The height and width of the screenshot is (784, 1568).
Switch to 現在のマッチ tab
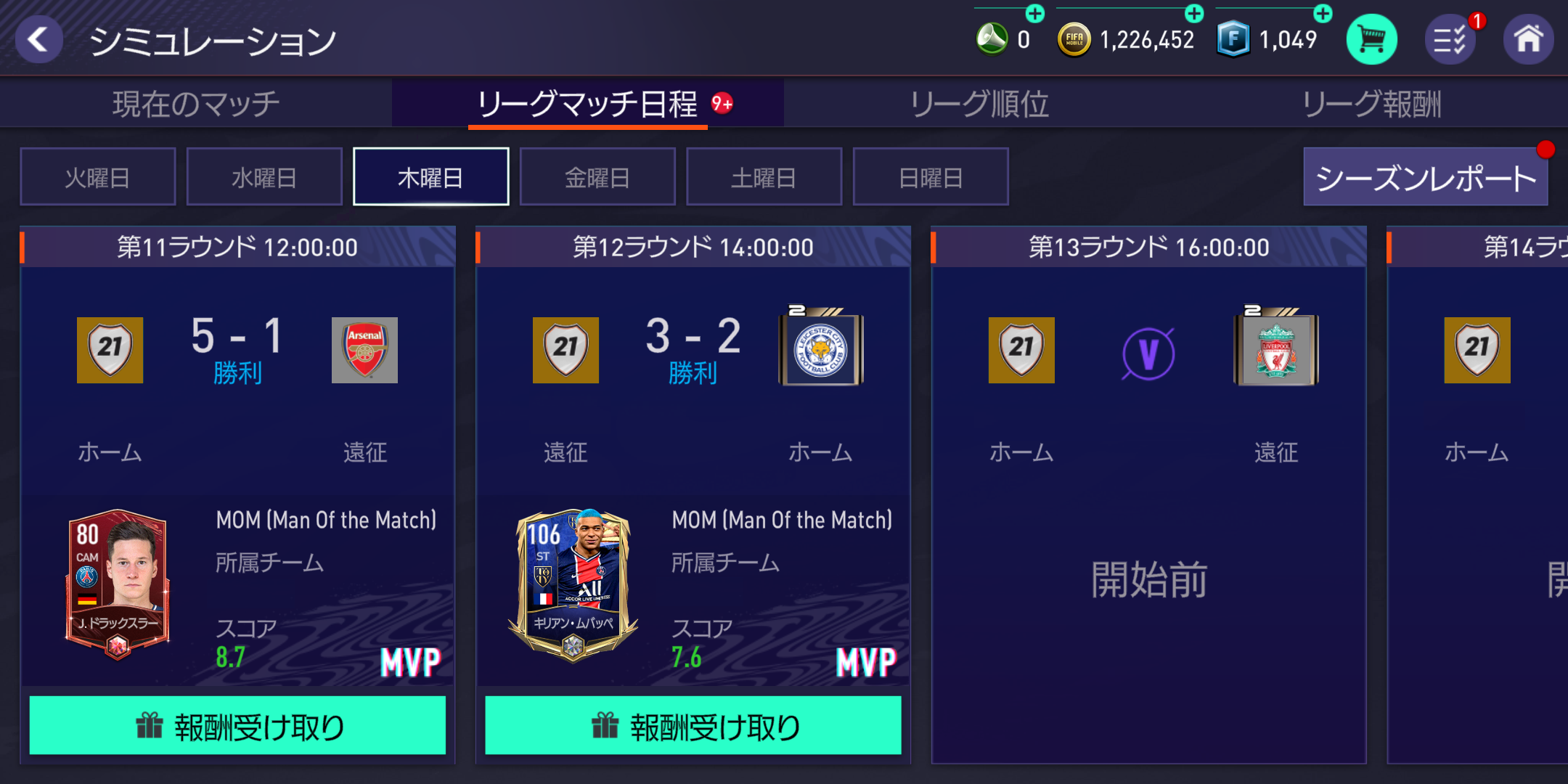pyautogui.click(x=196, y=104)
